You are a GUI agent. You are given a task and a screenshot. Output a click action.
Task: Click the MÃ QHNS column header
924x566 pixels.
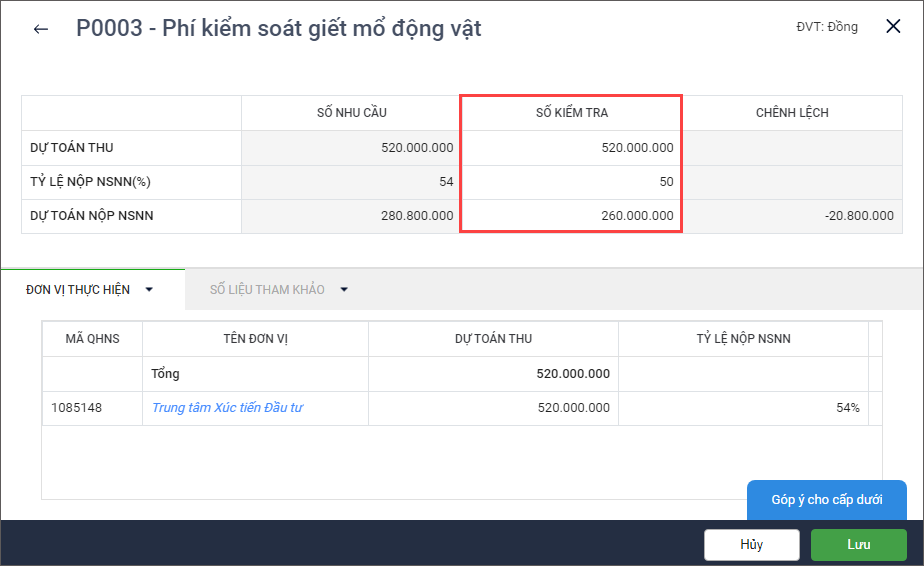tap(92, 339)
